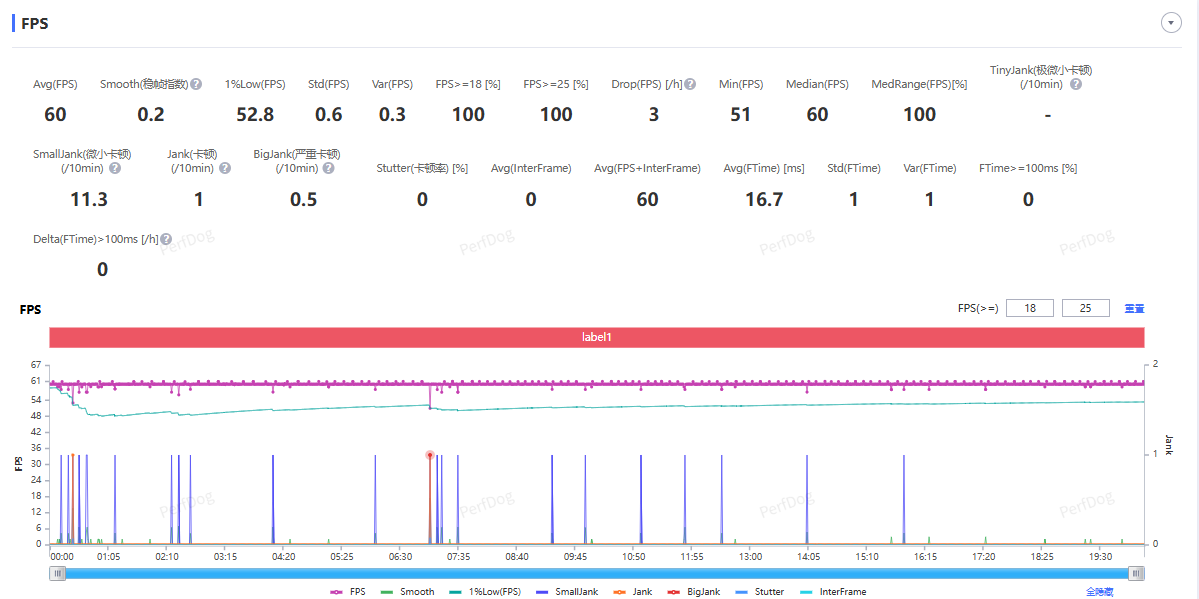This screenshot has width=1199, height=599.
Task: Click help icon next to Smooth(稳帧指数)
Action: (x=196, y=84)
